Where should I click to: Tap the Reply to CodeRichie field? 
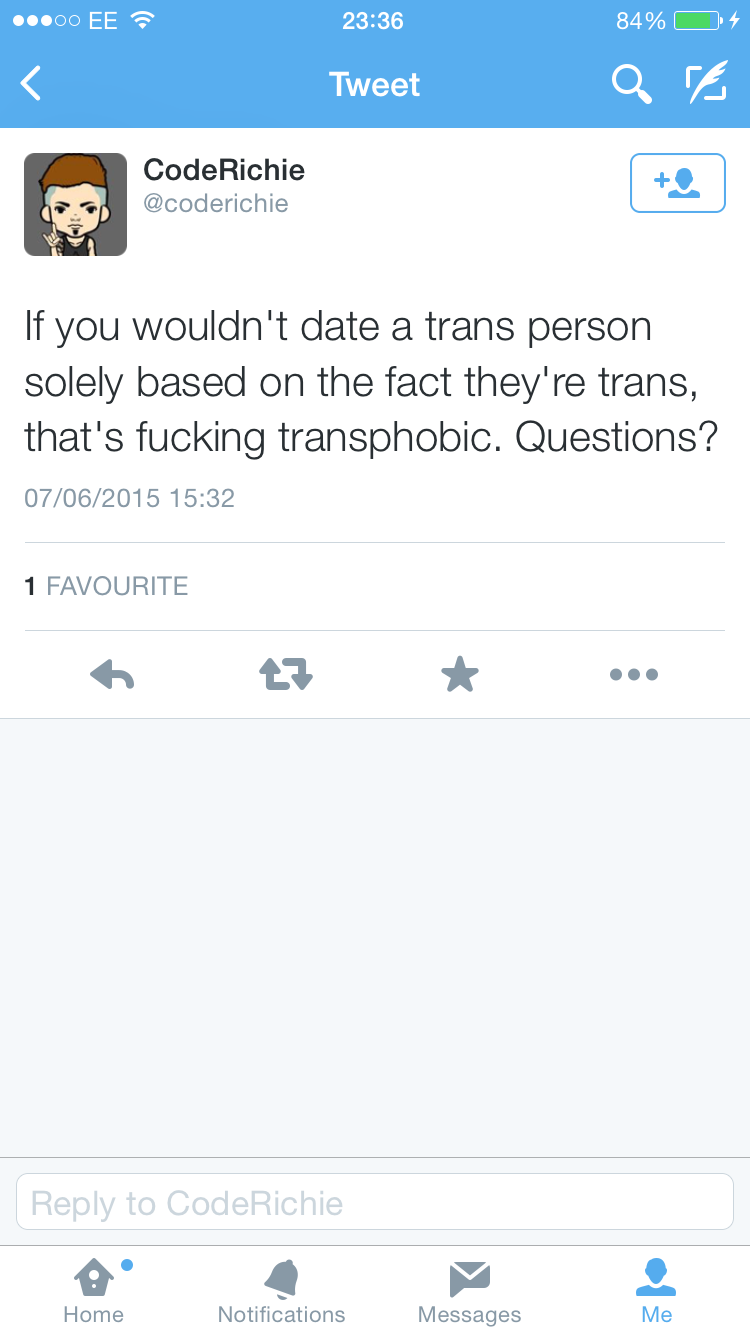click(x=375, y=1202)
